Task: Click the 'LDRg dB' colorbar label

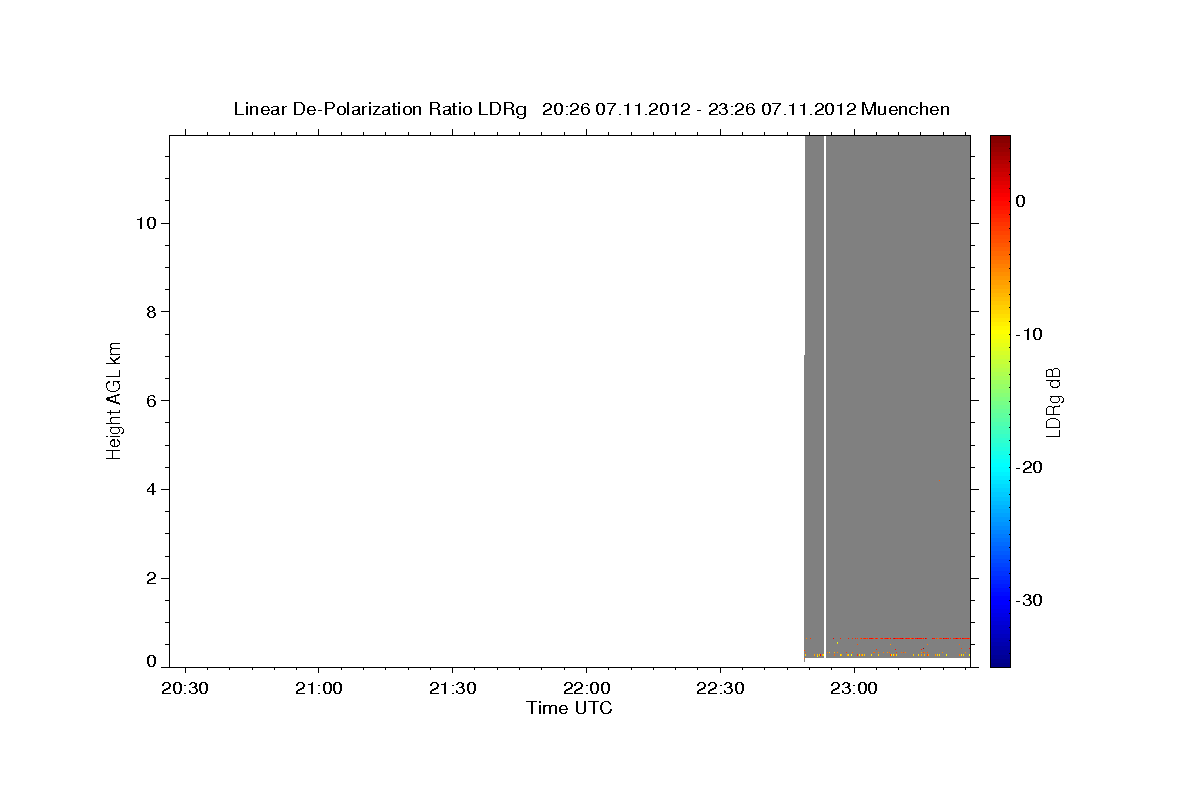Action: click(1053, 401)
